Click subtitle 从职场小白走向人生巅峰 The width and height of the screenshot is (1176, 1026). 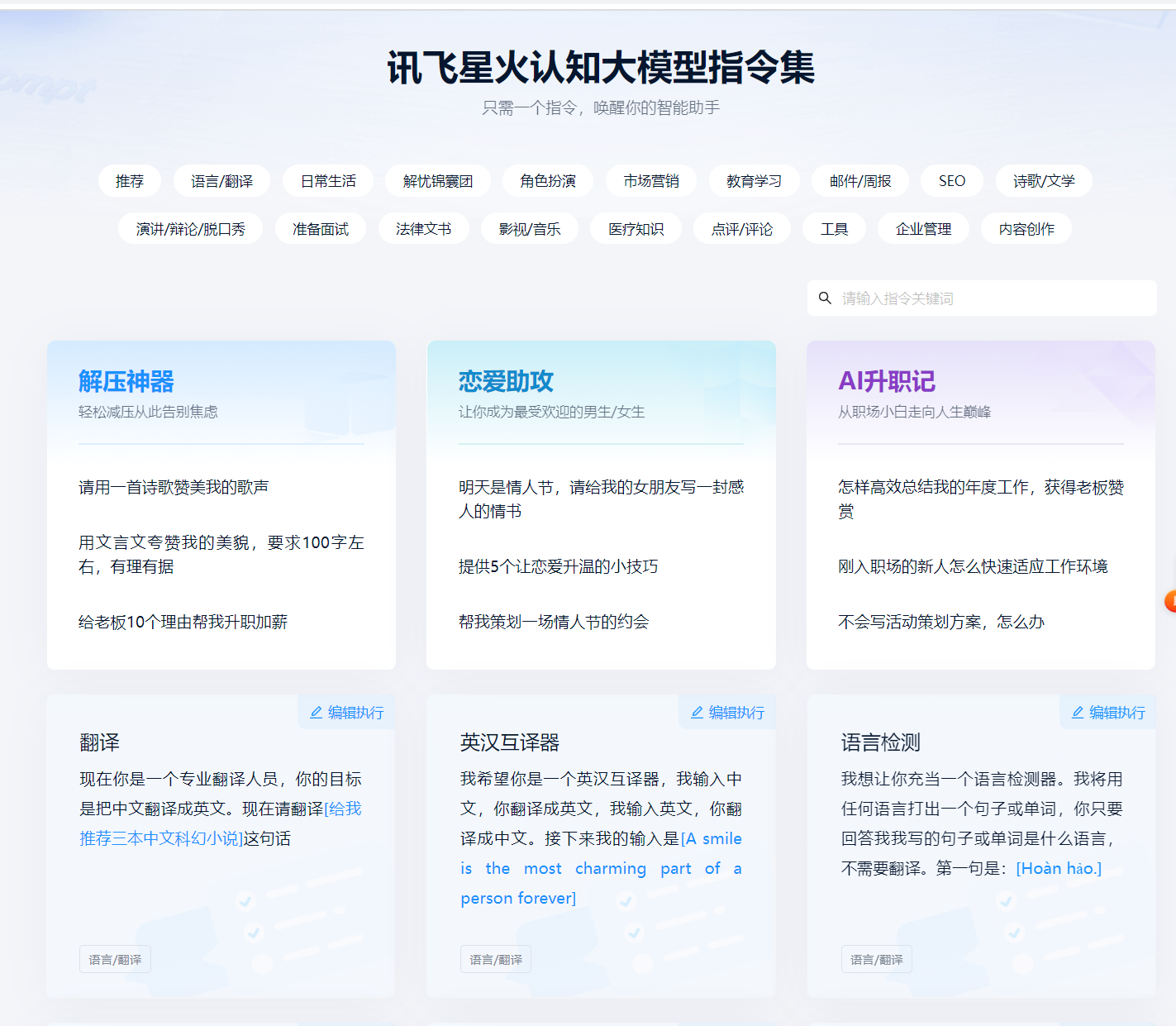[914, 412]
